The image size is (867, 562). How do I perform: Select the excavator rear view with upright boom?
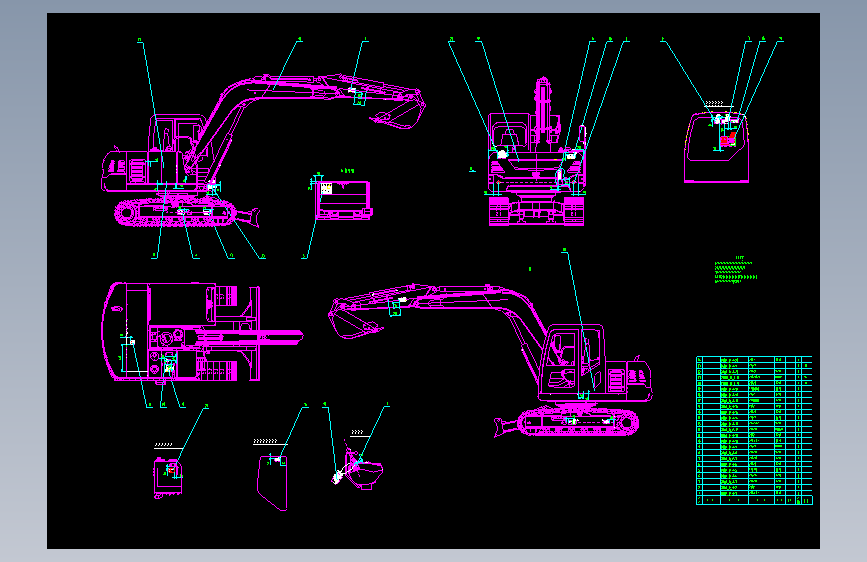(536, 152)
